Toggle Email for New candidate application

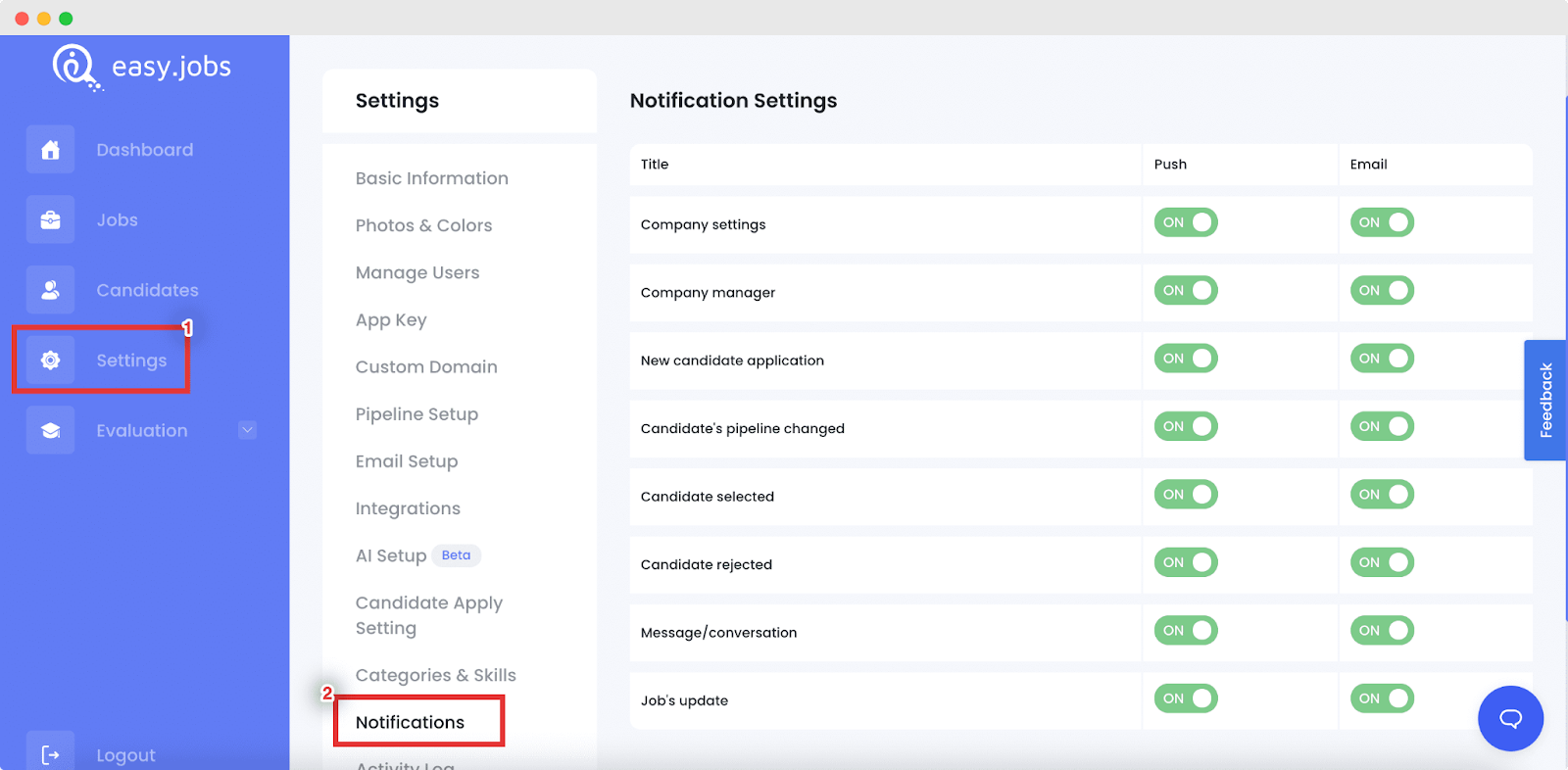click(x=1382, y=359)
